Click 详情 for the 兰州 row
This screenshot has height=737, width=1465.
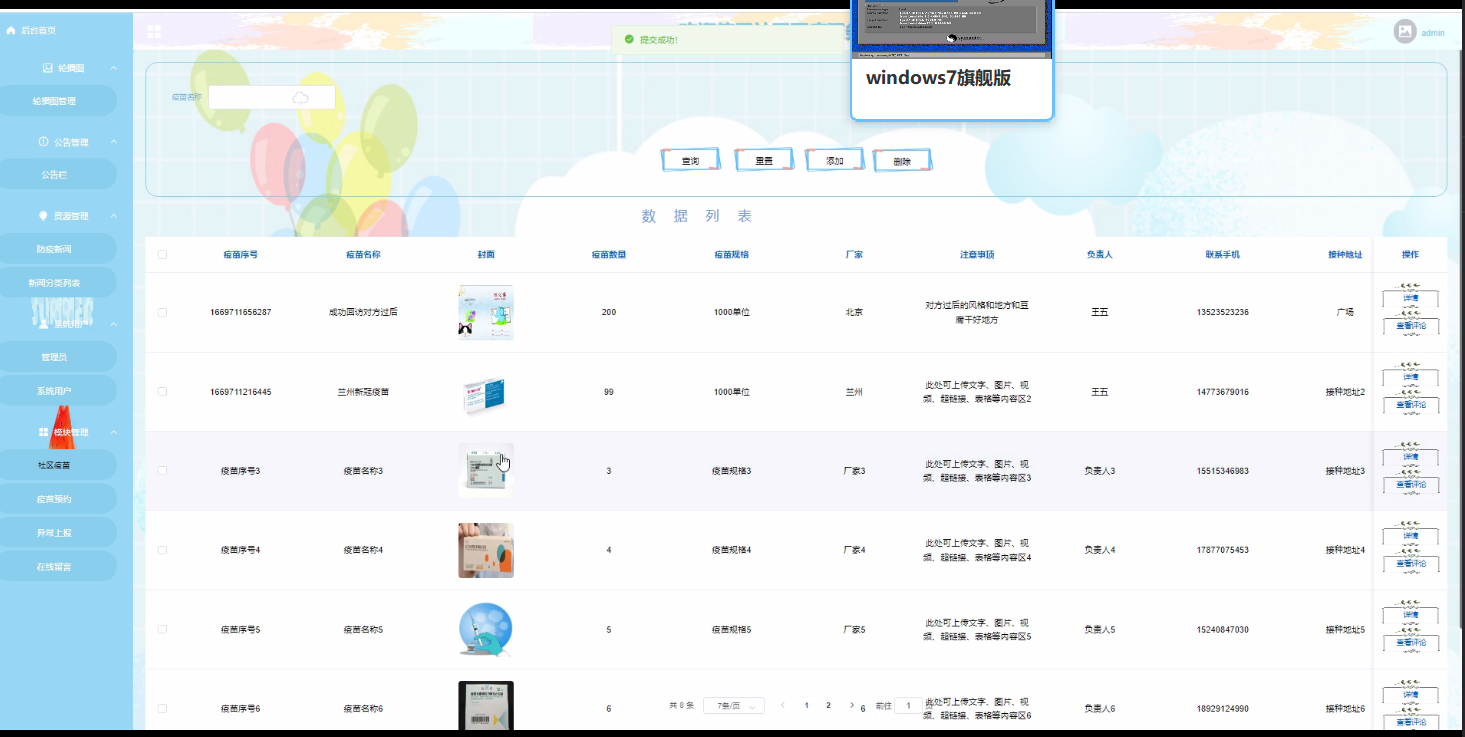(x=1410, y=377)
